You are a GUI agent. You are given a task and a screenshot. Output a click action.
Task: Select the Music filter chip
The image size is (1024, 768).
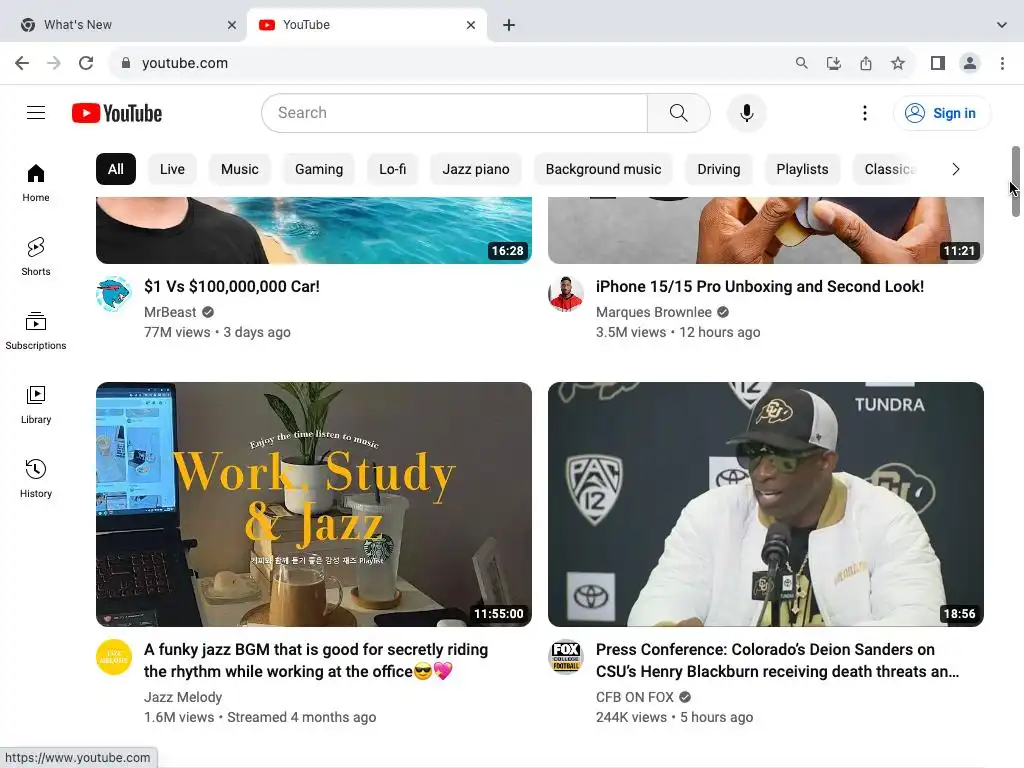click(240, 169)
